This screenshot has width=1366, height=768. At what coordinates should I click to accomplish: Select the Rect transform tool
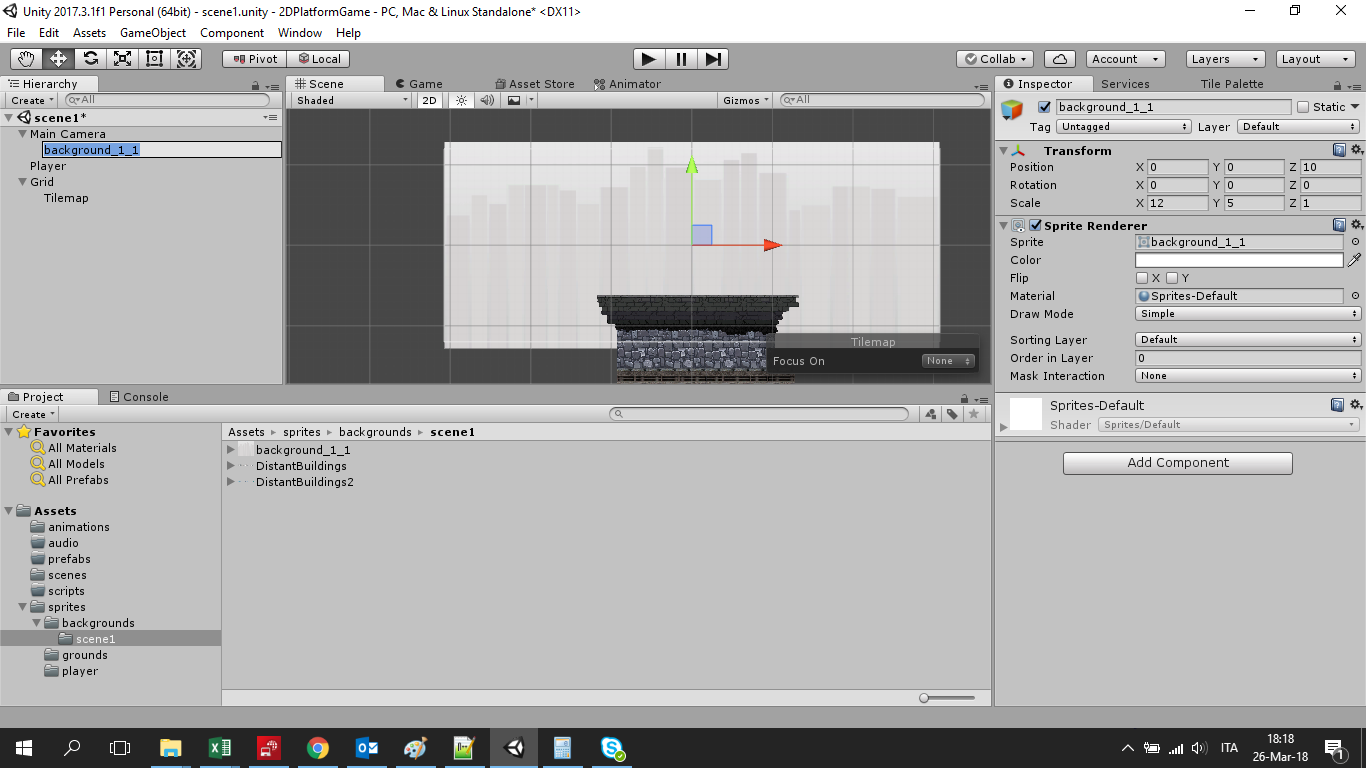[154, 59]
